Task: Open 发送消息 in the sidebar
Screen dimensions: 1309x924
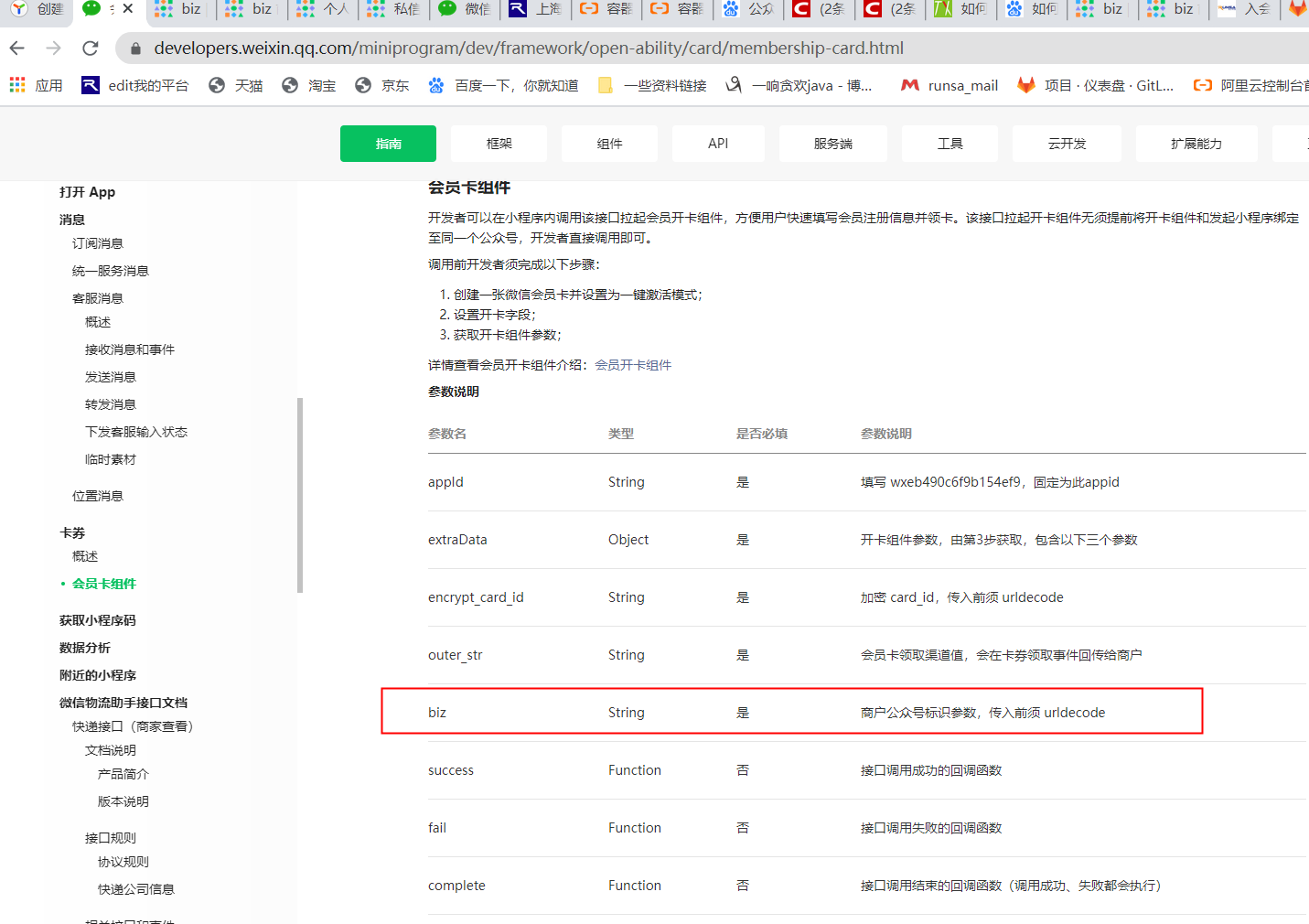Action: (111, 377)
